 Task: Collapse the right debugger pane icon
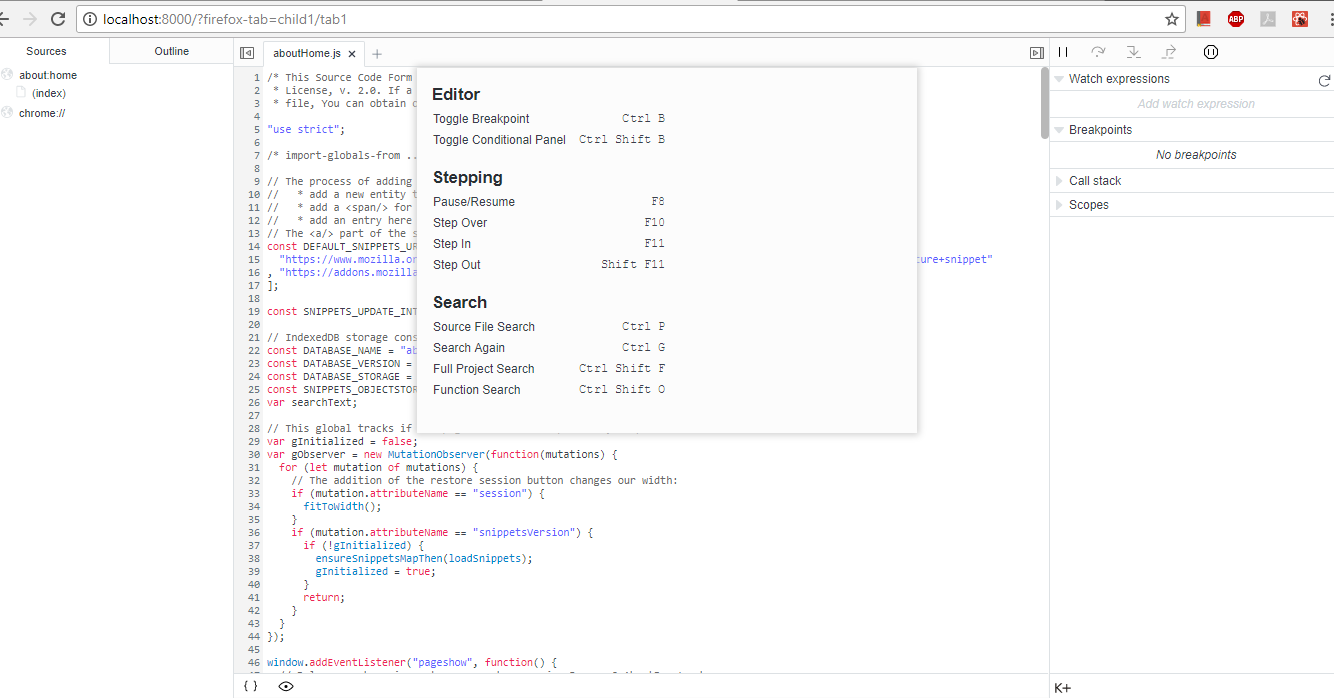coord(1037,53)
